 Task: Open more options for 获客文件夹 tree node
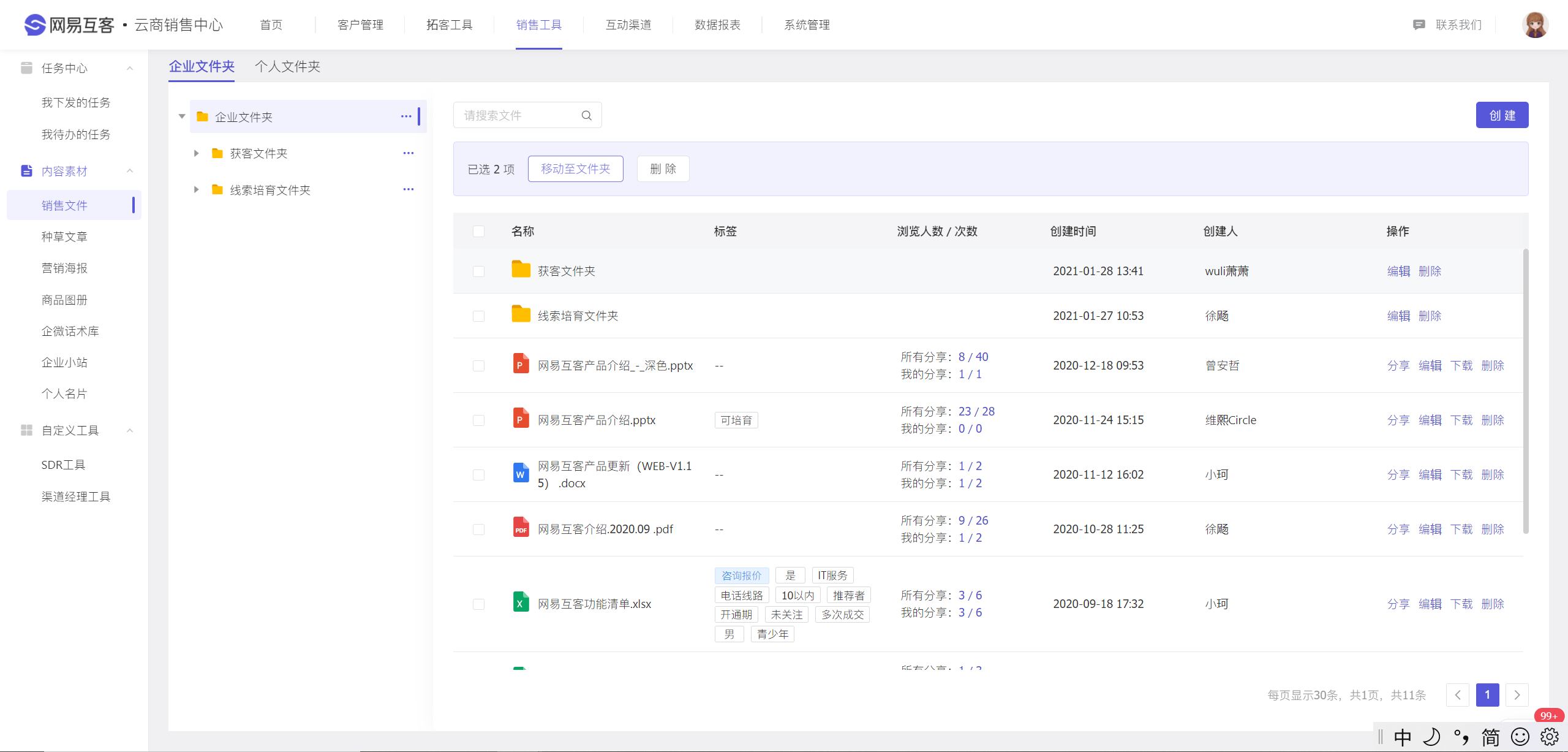[x=409, y=153]
